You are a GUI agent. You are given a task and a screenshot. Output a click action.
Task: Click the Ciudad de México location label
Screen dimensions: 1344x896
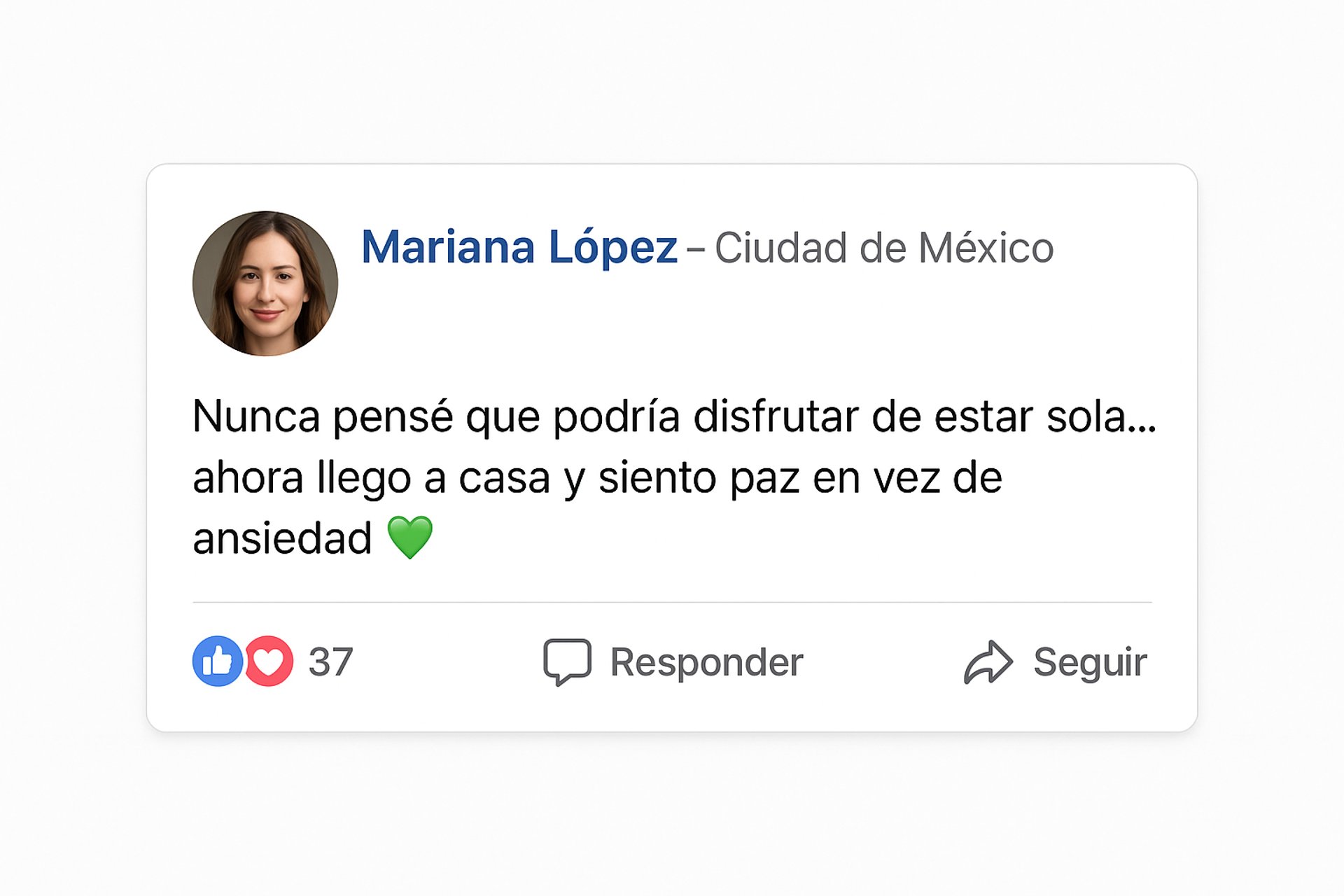(883, 248)
